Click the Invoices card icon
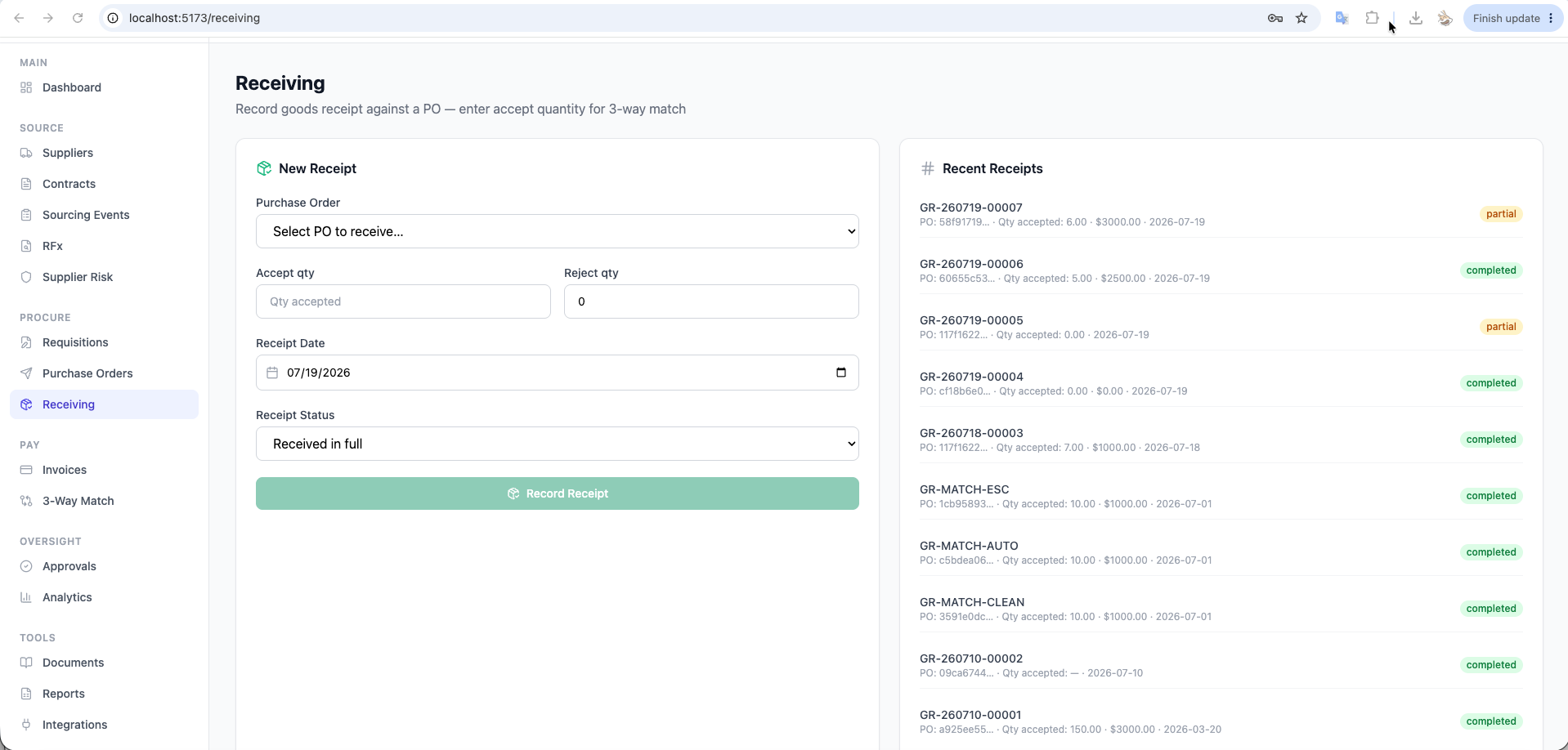The width and height of the screenshot is (1568, 750). point(26,470)
